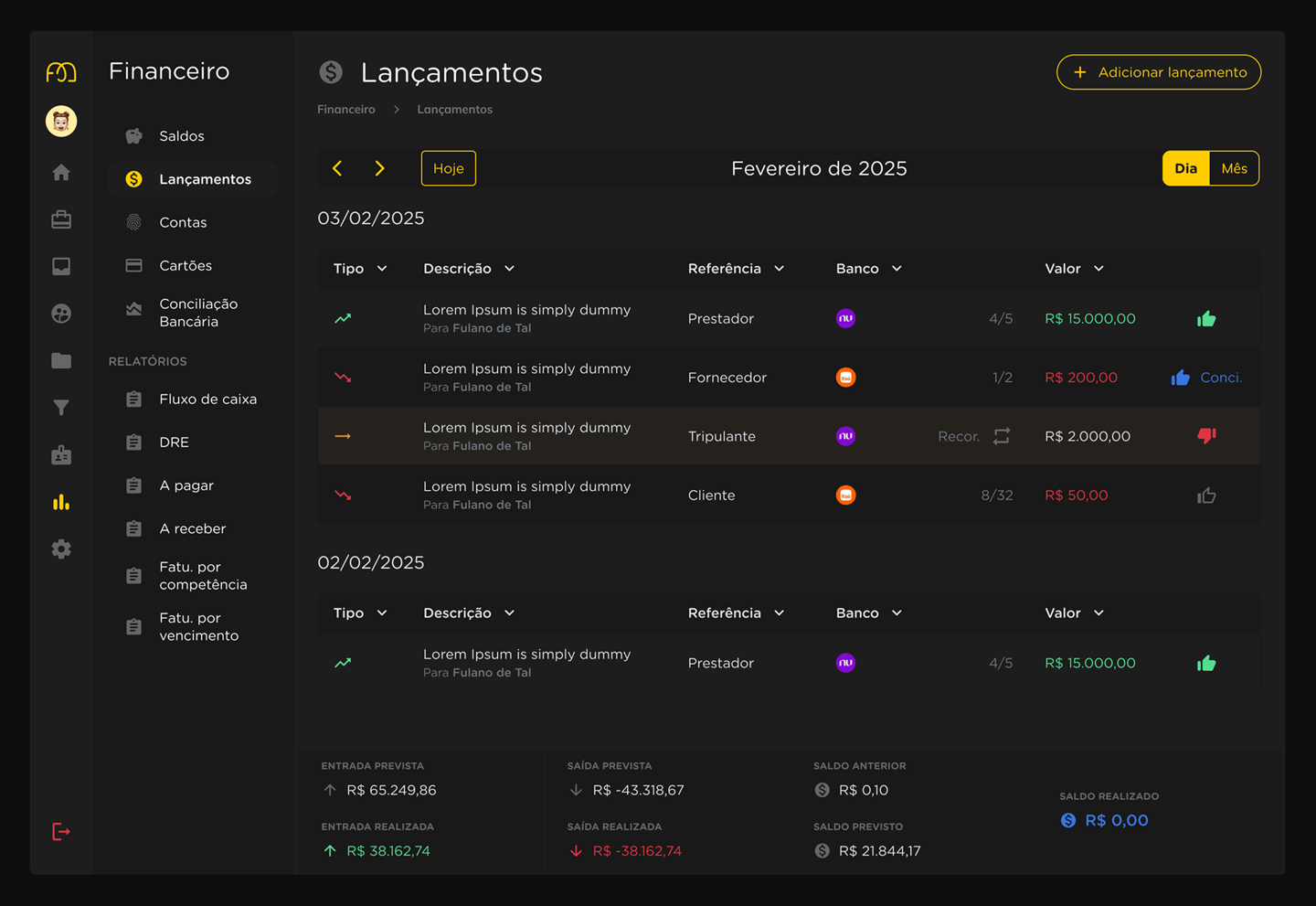1316x906 pixels.
Task: Click the Adicionar lançamento button
Action: click(1158, 72)
